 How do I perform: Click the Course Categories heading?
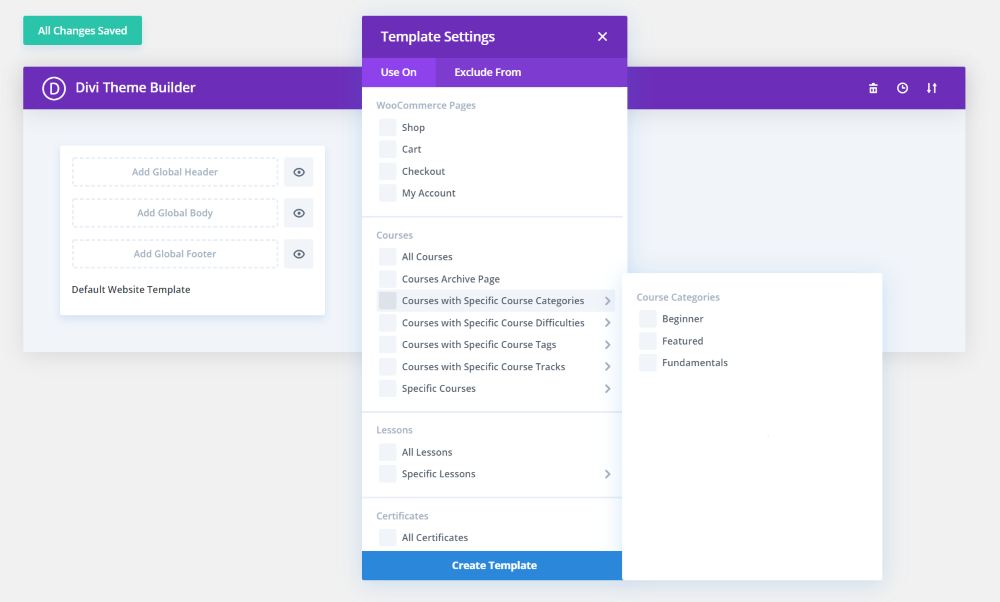coord(678,297)
